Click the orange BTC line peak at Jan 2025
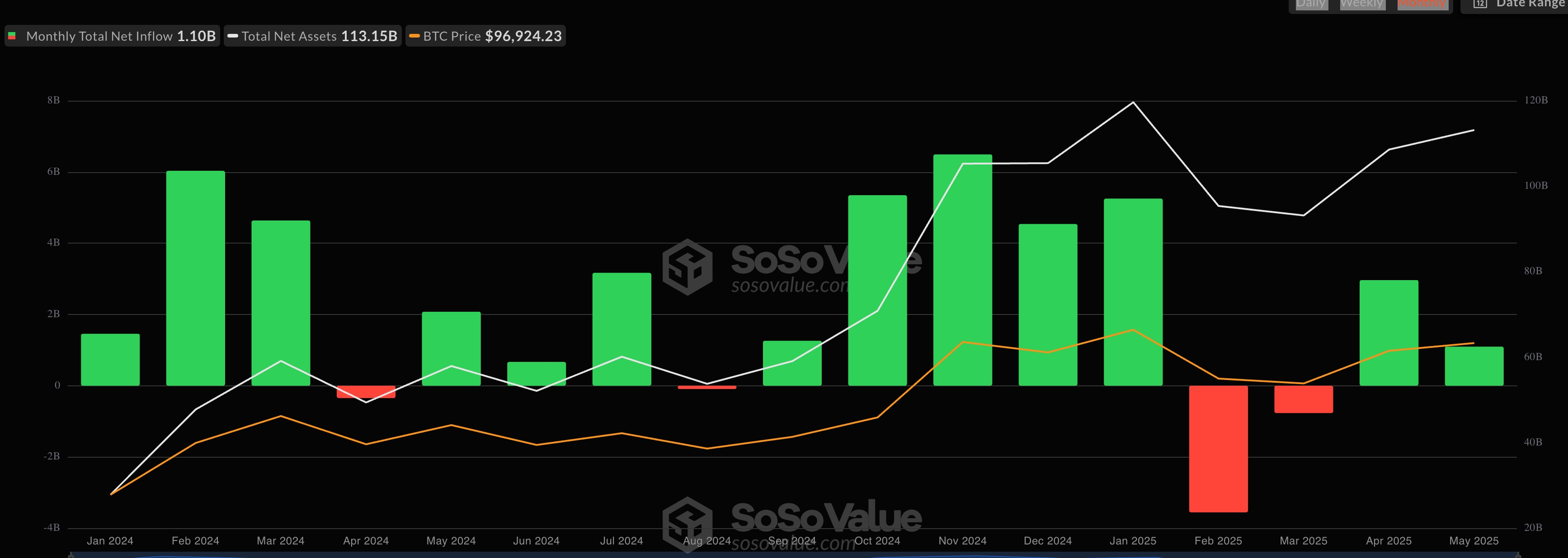1568x558 pixels. (1133, 330)
